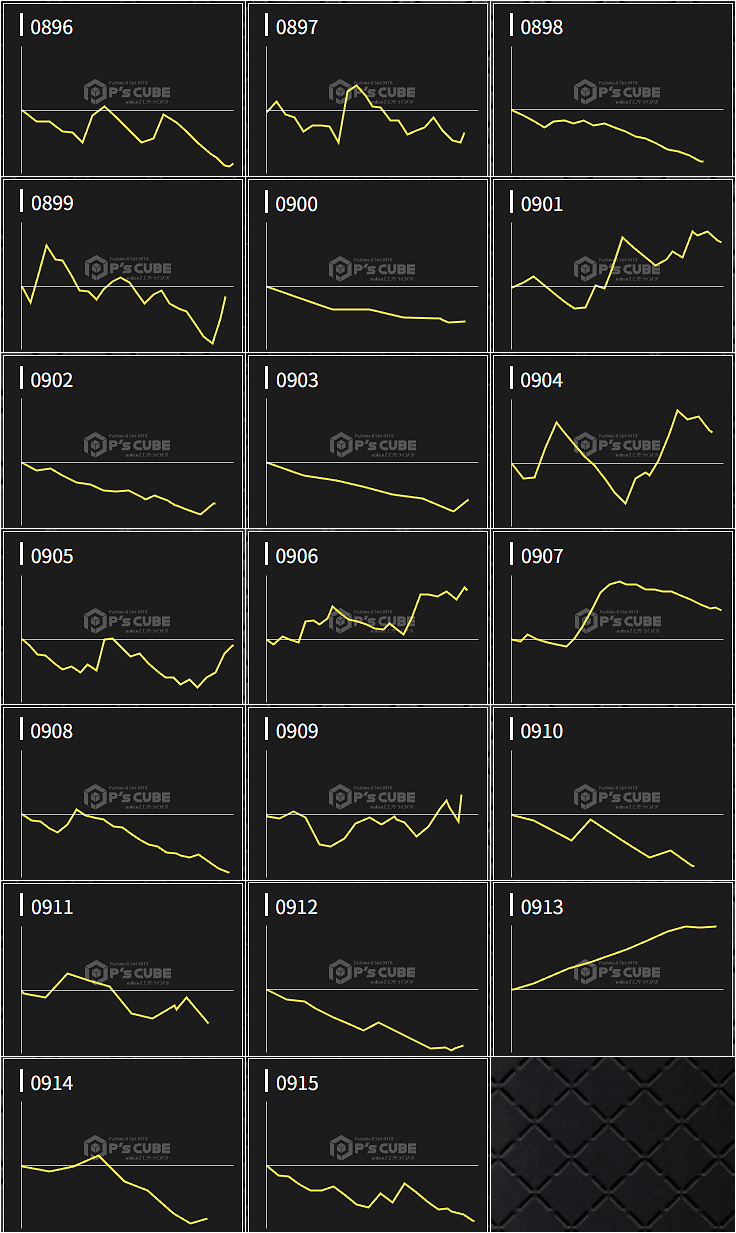The image size is (736, 1233).
Task: Select the 0900 graph thumbnail
Action: pos(368,266)
